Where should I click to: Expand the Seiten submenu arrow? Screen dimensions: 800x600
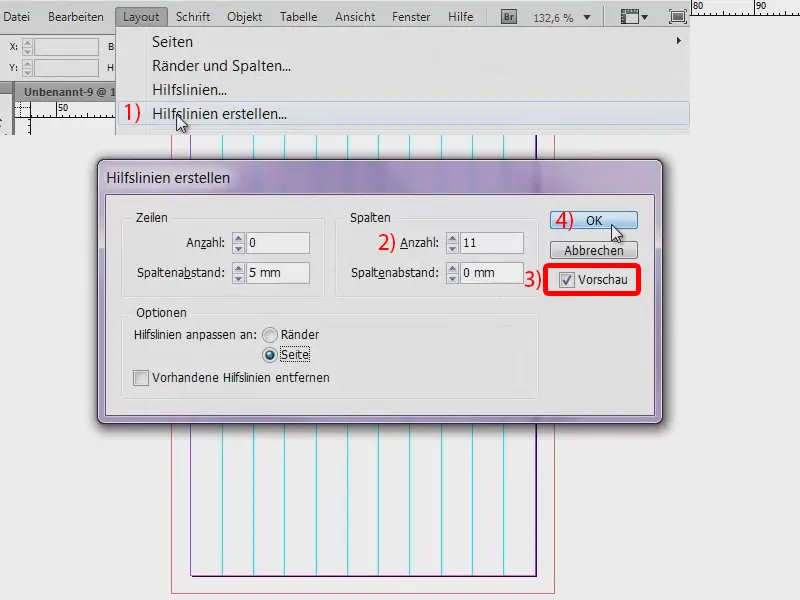tap(679, 41)
